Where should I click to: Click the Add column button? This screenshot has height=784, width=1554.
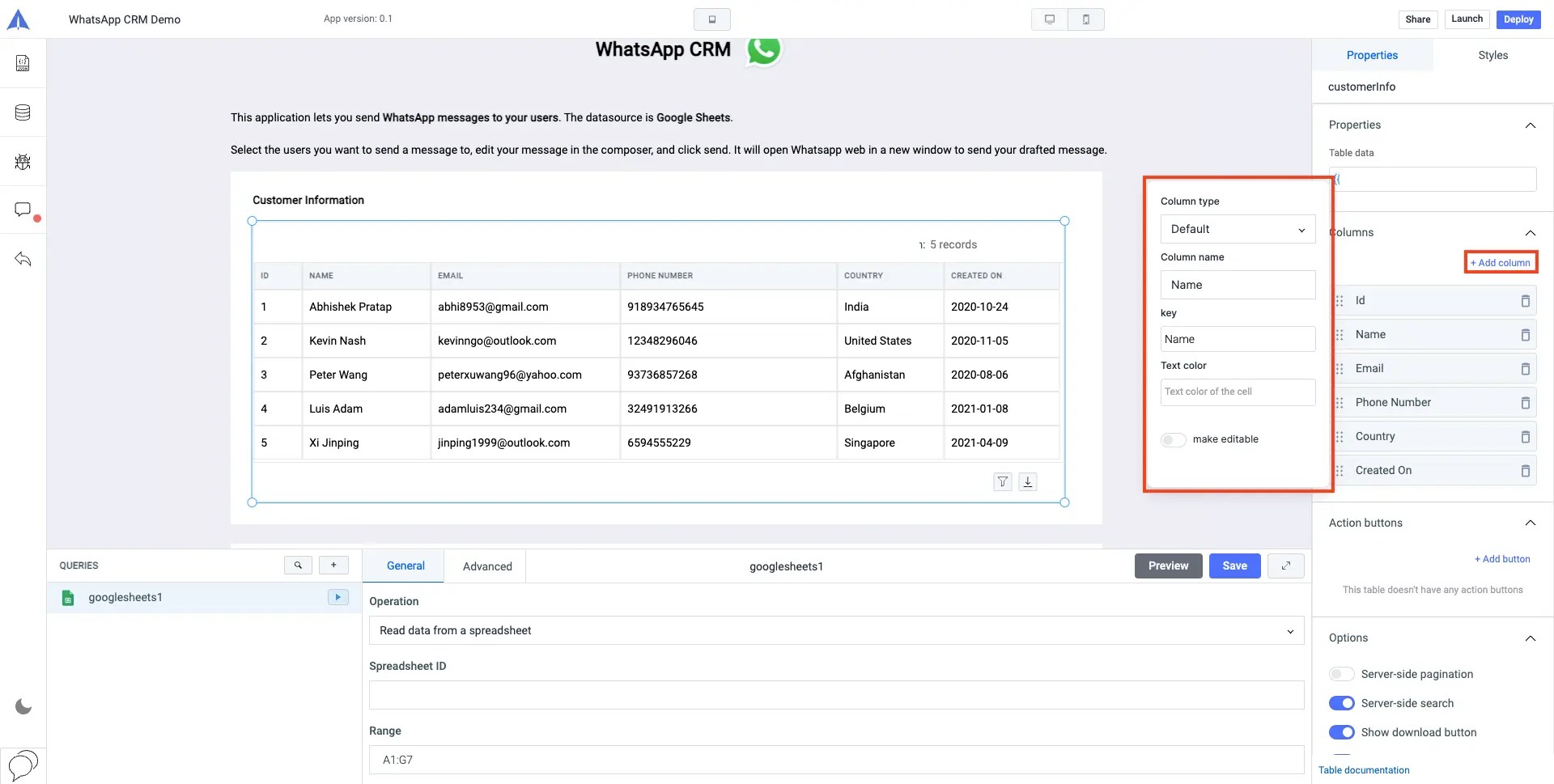1501,261
